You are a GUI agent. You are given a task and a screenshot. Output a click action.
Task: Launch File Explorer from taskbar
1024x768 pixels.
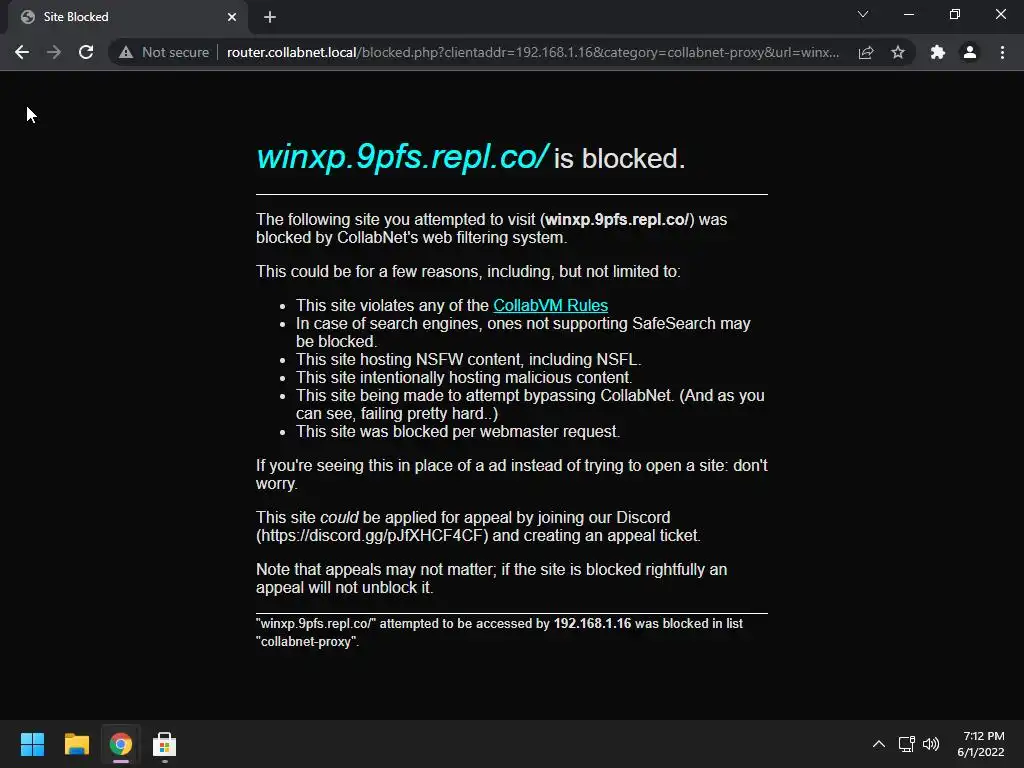76,744
